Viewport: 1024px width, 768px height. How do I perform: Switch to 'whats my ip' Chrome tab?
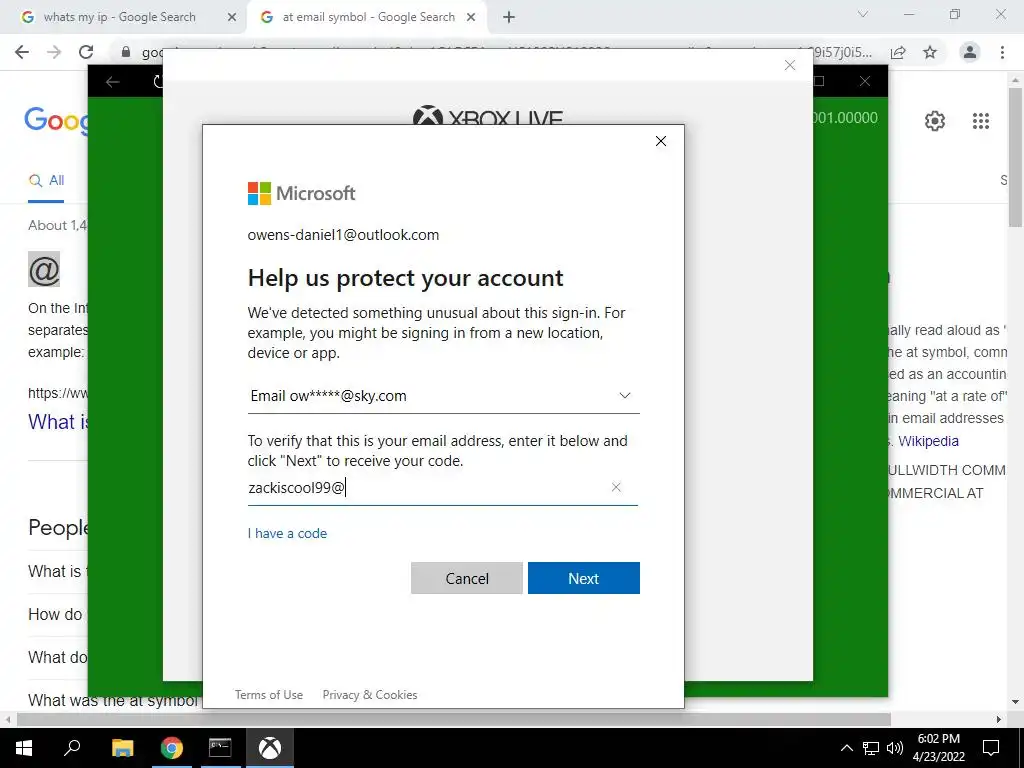(x=120, y=17)
